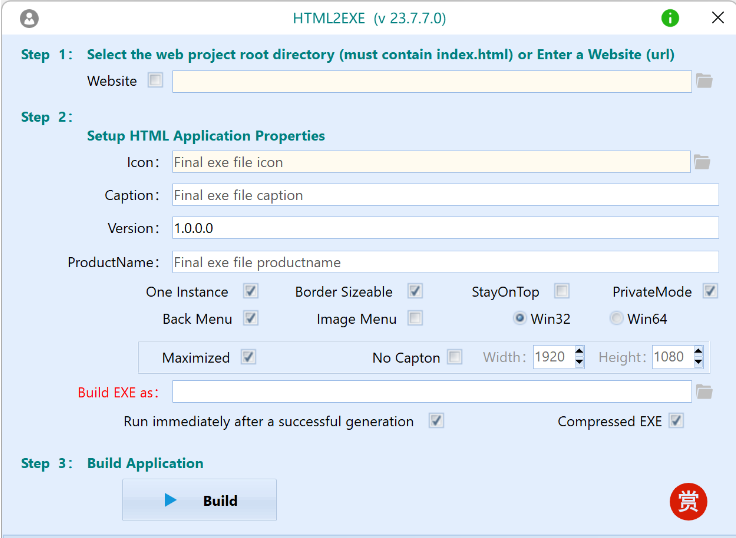Viewport: 736px width, 538px height.
Task: Browse for web project root folder
Action: [704, 81]
